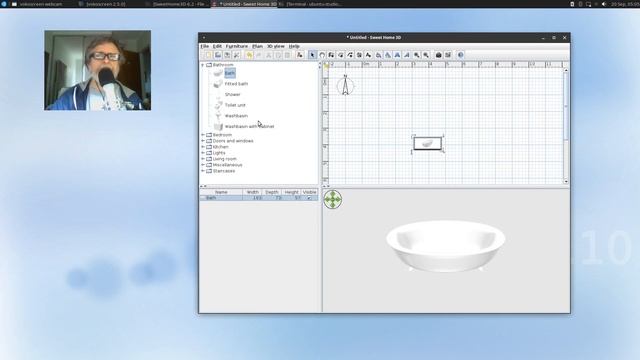Open Sweet Home 3D help icon

point(460,55)
